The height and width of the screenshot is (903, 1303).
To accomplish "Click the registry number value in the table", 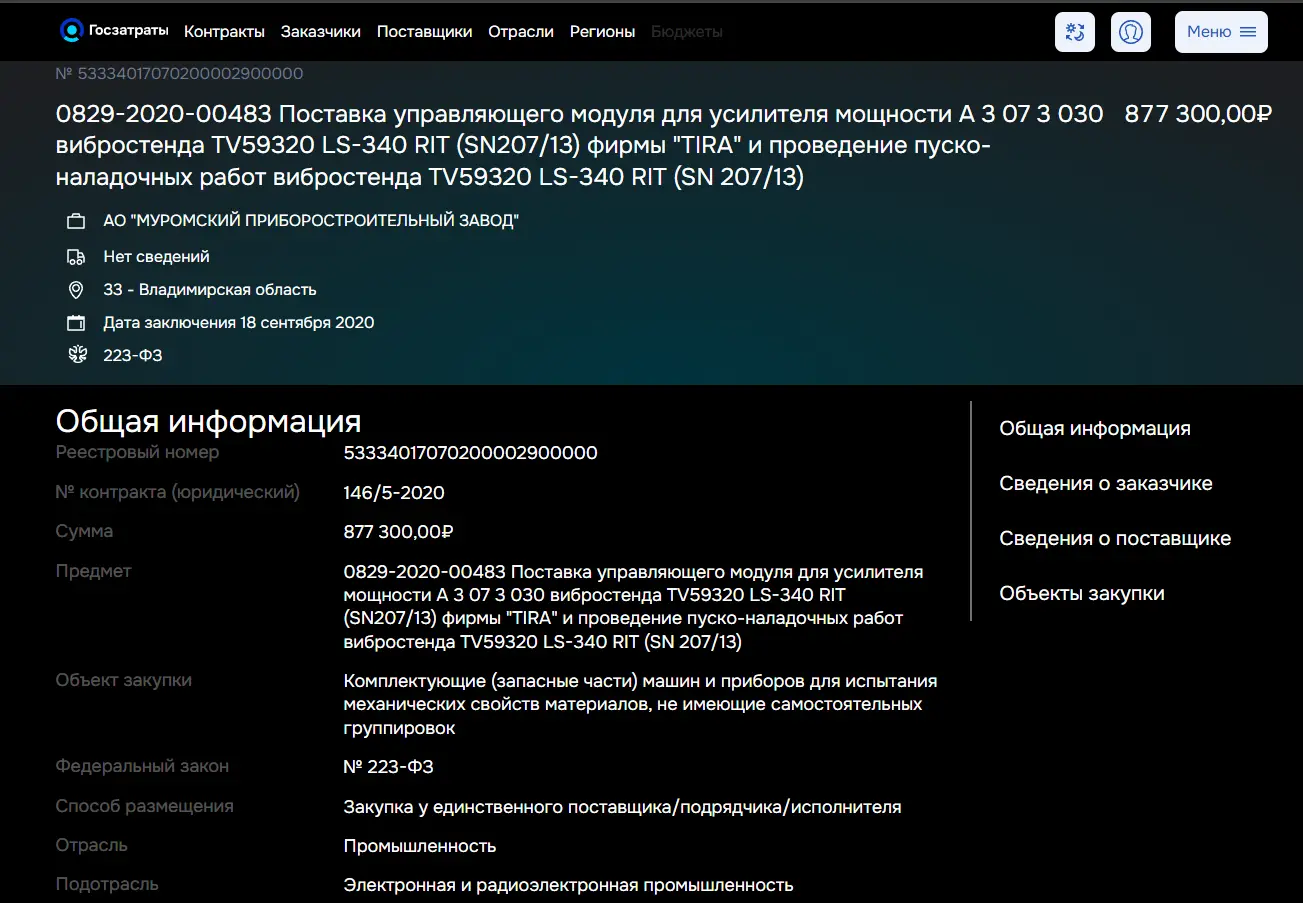I will coord(470,453).
